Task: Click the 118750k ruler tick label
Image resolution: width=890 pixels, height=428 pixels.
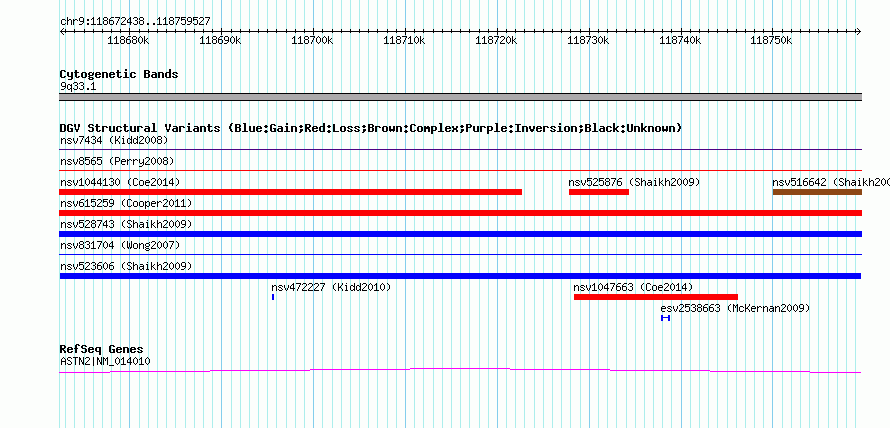Action: pyautogui.click(x=772, y=40)
